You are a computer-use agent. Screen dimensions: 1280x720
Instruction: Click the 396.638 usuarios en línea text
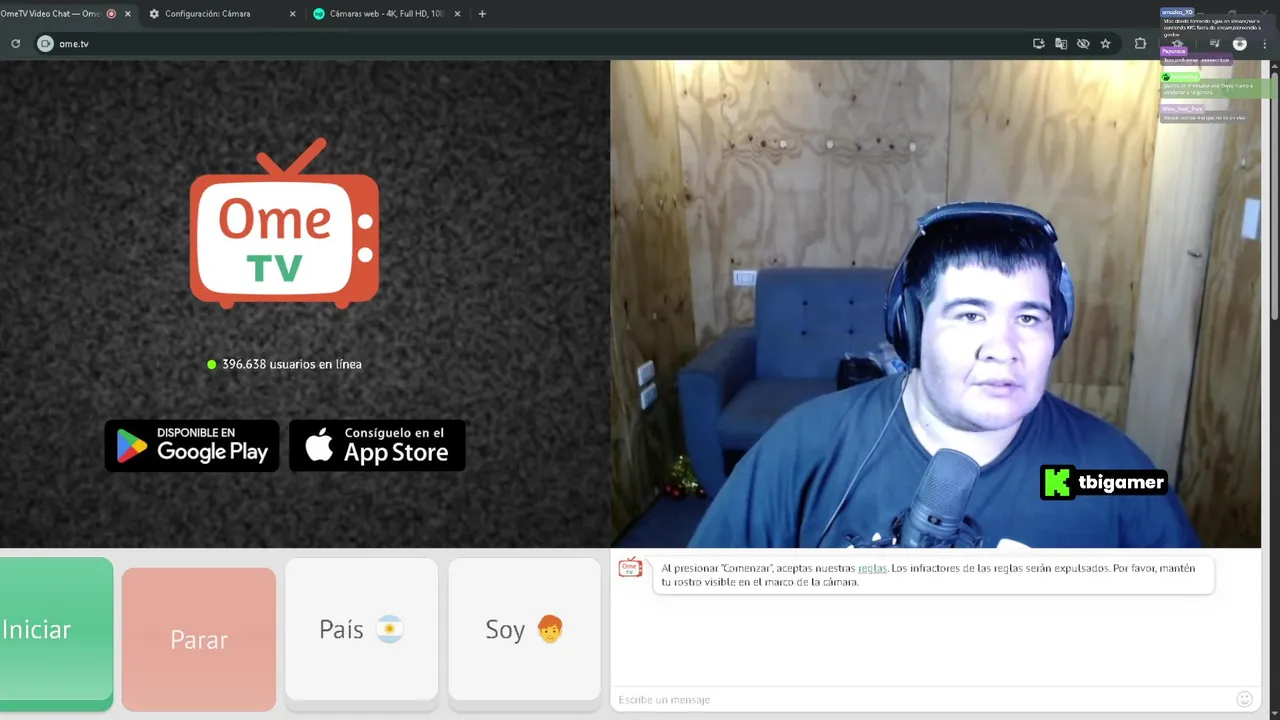click(292, 364)
